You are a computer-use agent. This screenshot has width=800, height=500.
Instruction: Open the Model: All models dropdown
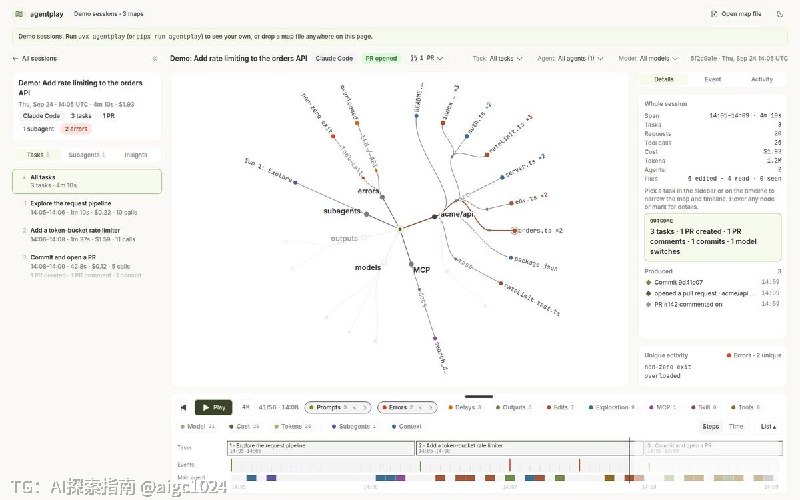[x=648, y=59]
